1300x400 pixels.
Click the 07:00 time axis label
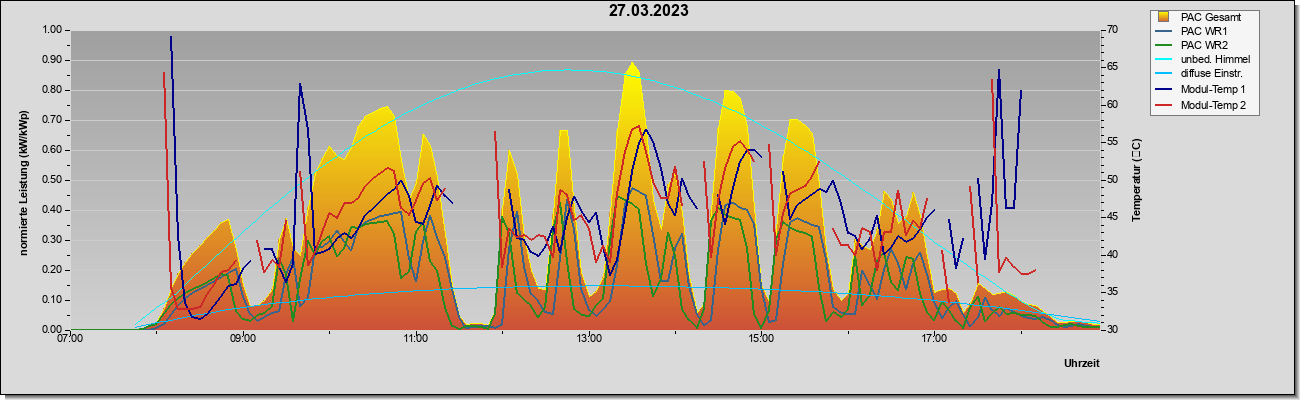point(70,339)
